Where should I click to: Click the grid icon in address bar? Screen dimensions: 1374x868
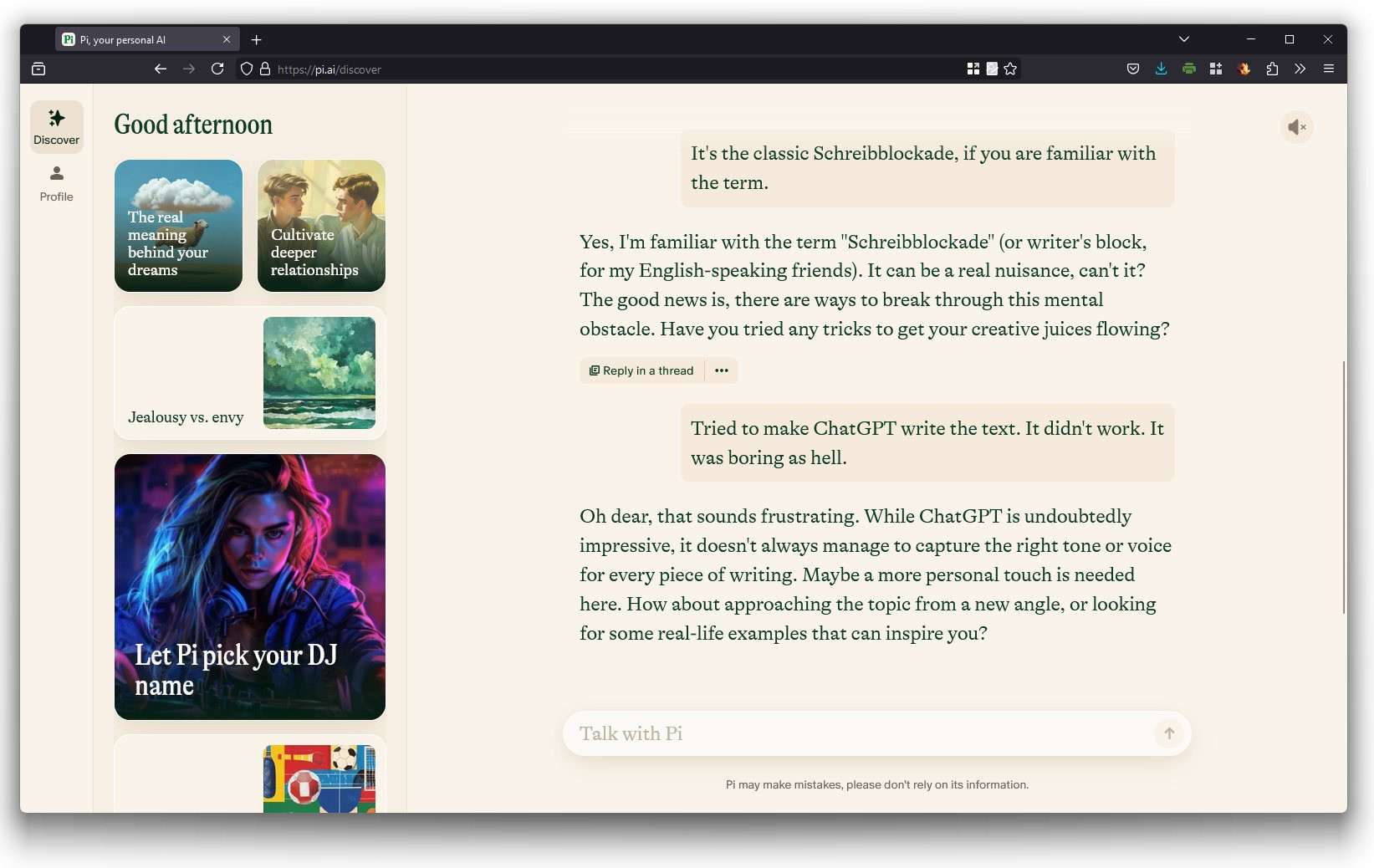point(973,69)
